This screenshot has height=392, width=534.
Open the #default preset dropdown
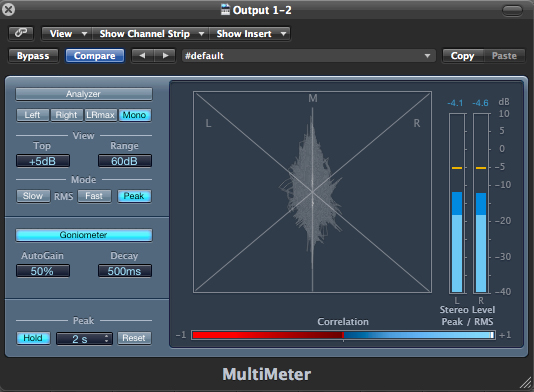(308, 56)
